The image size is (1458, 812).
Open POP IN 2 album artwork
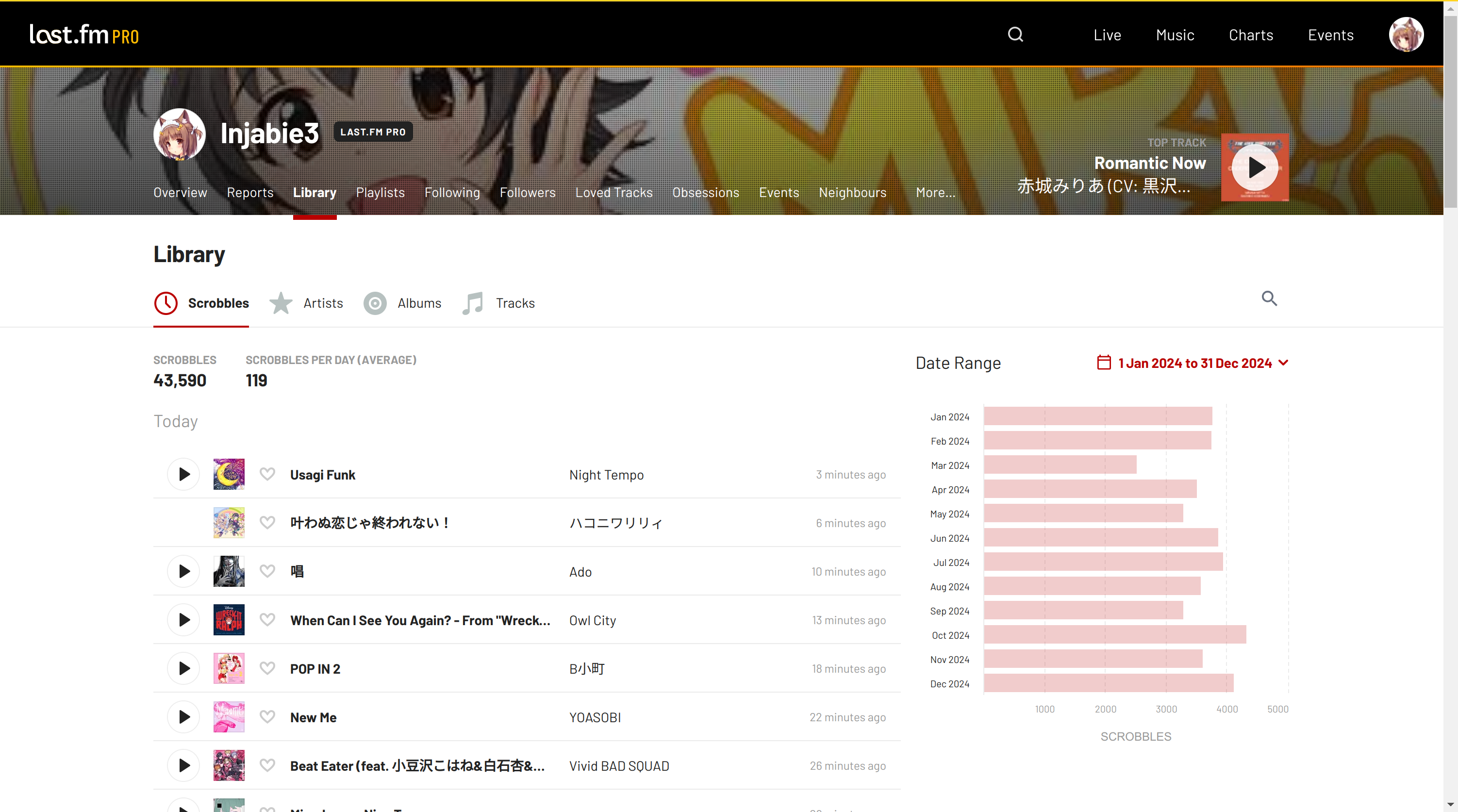(229, 668)
